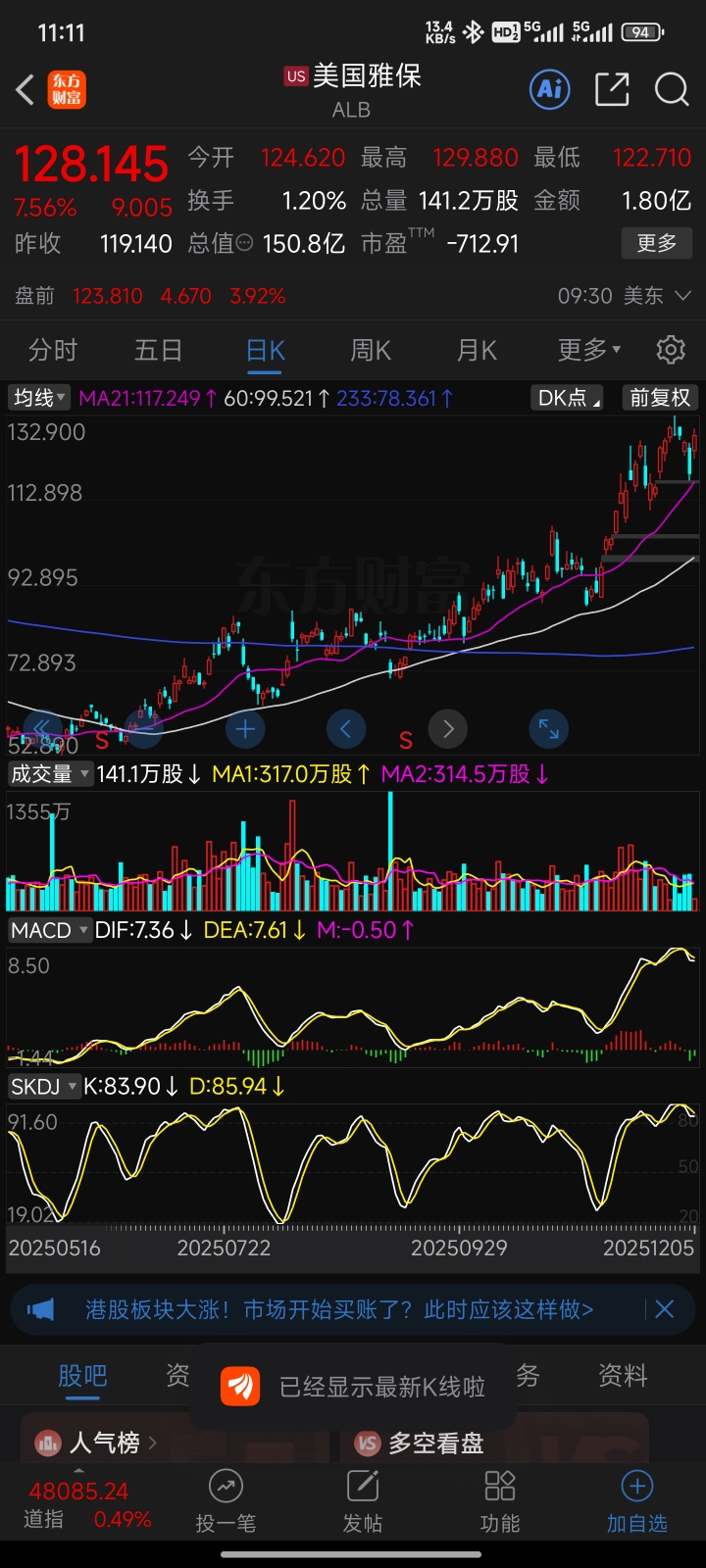The width and height of the screenshot is (706, 1568).
Task: Tap the 多空看盘 VS icon
Action: tap(368, 1443)
